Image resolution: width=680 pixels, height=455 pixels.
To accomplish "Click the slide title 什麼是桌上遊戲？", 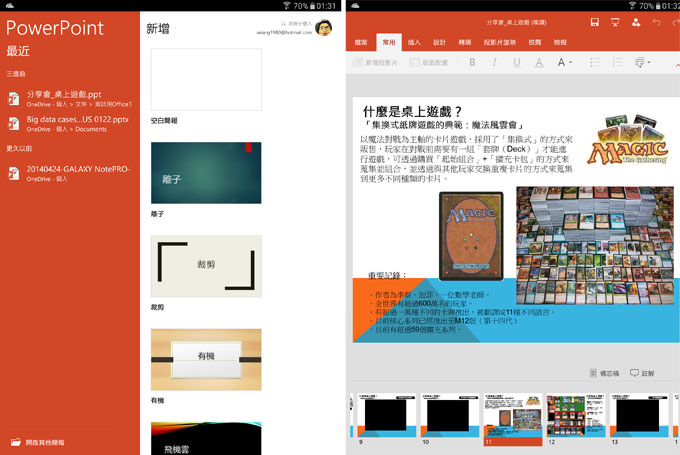I will (412, 111).
